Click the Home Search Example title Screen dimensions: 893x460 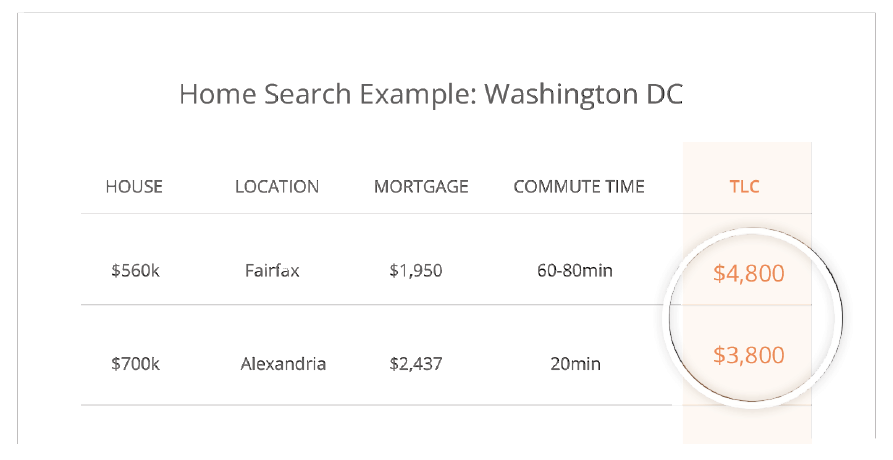430,95
